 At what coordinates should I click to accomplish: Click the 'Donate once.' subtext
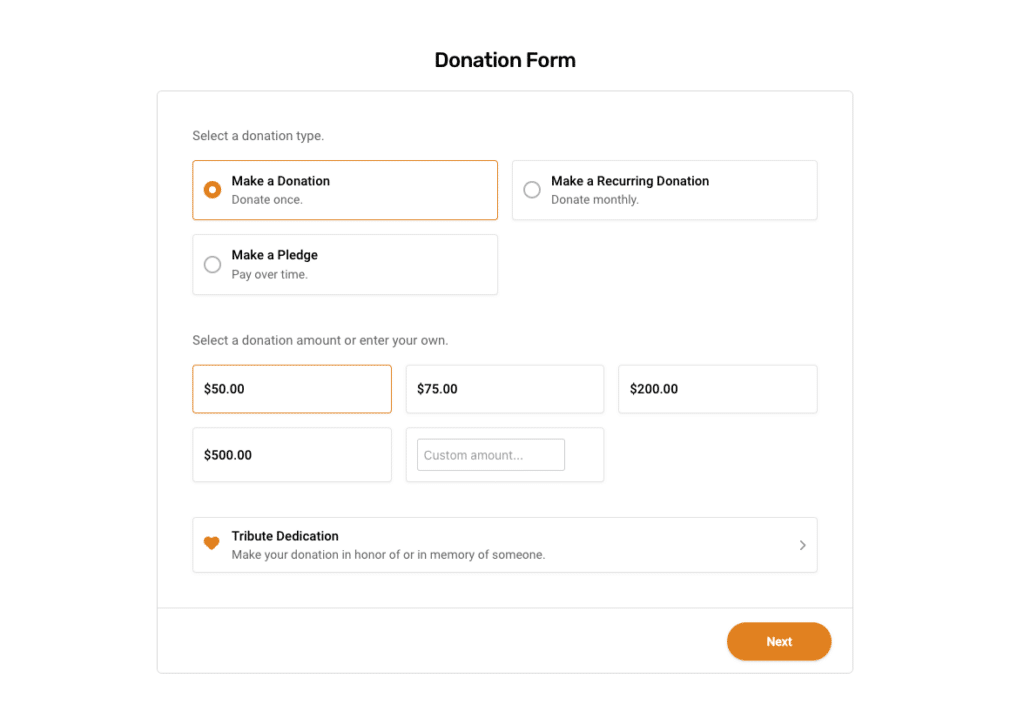(266, 200)
